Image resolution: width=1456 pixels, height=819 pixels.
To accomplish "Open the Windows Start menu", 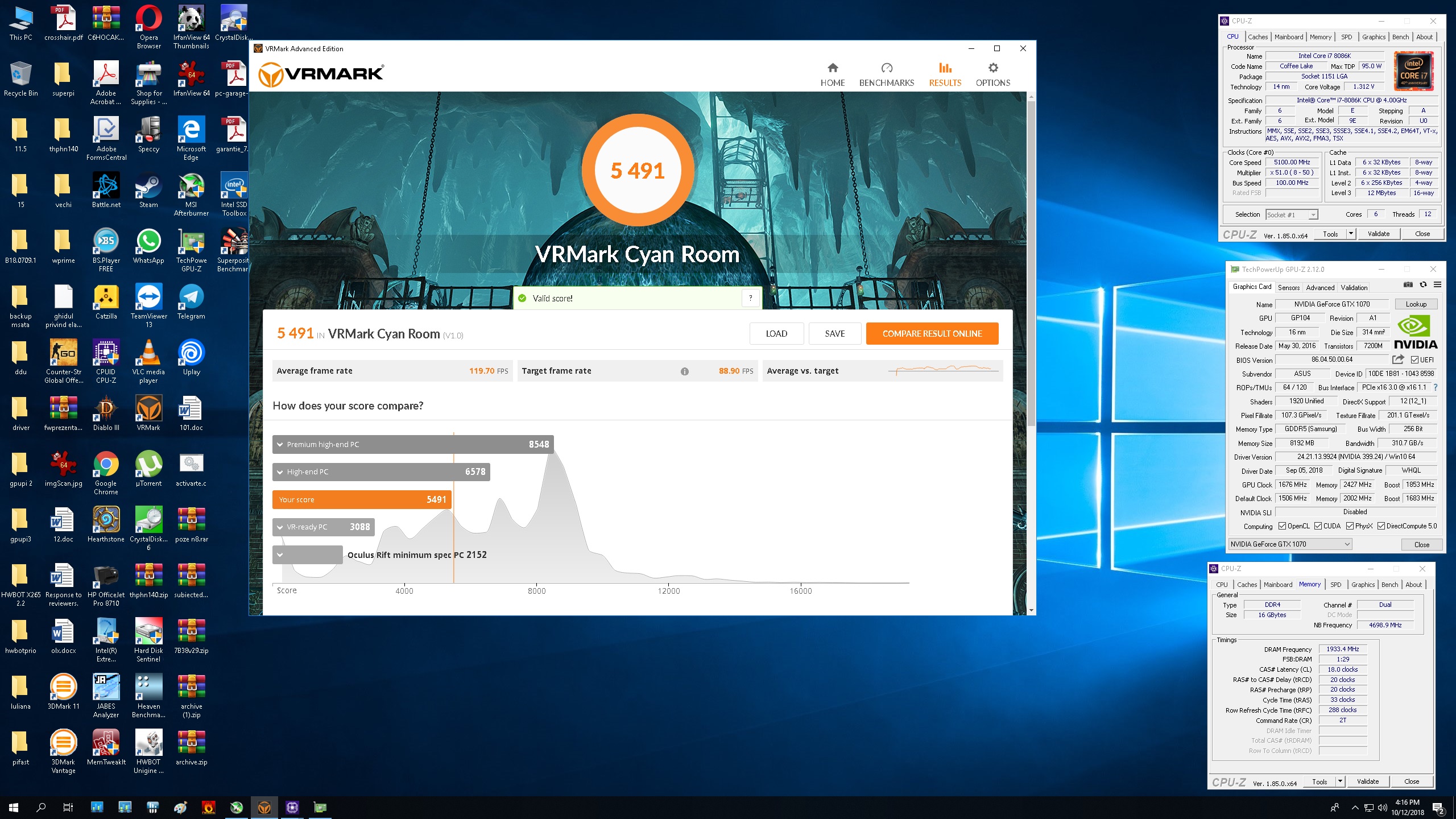I will [x=14, y=807].
